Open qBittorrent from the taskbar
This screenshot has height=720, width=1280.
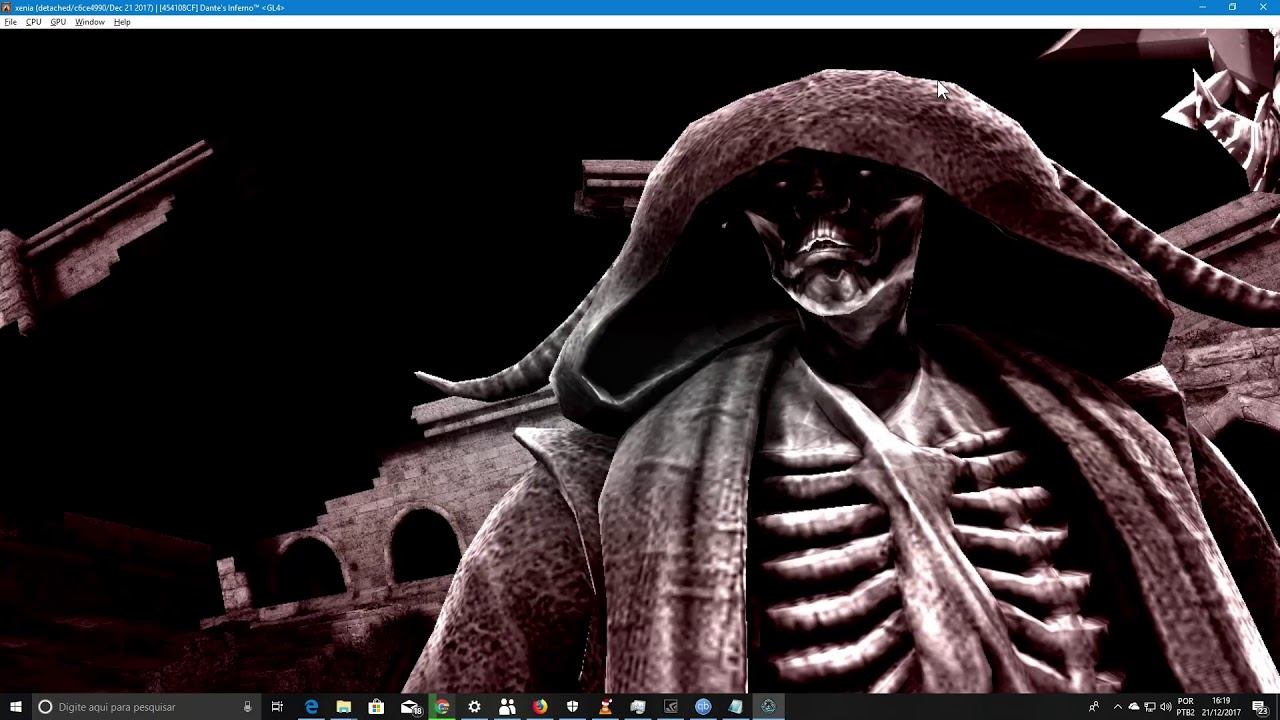[703, 707]
